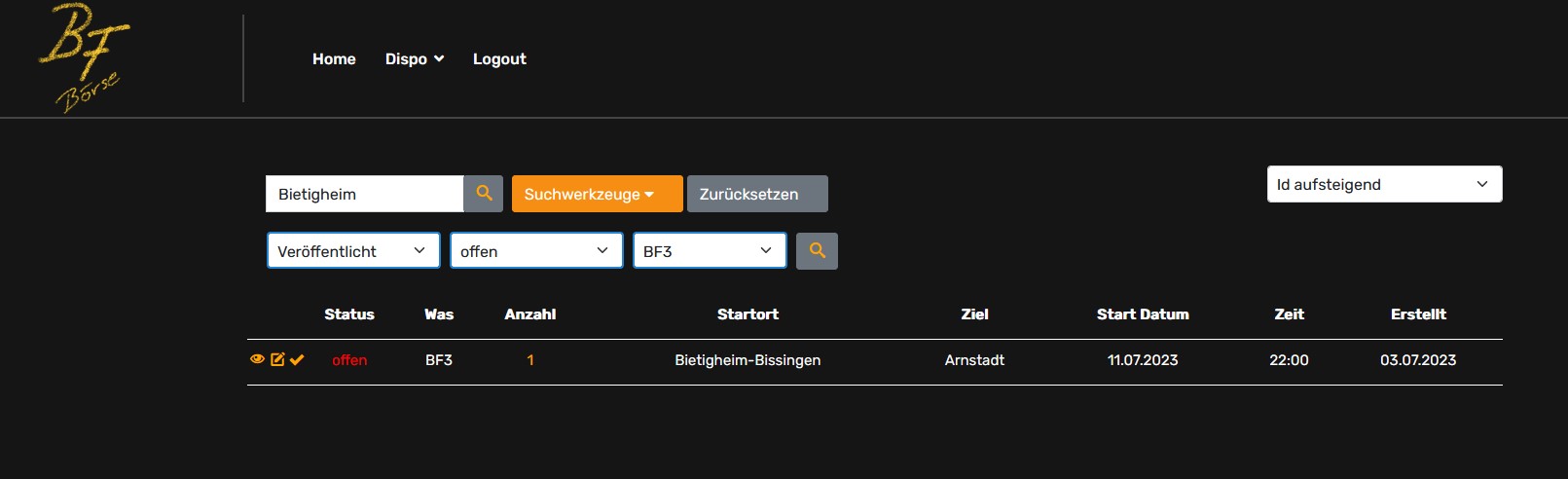Image resolution: width=1568 pixels, height=479 pixels.
Task: Click the BF Börse logo
Action: [84, 58]
